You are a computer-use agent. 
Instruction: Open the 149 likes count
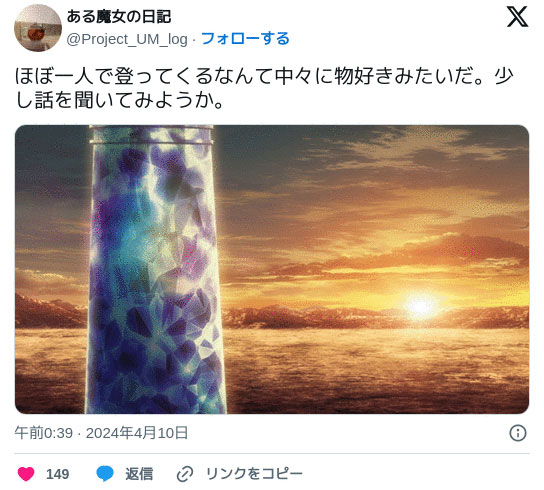57,474
